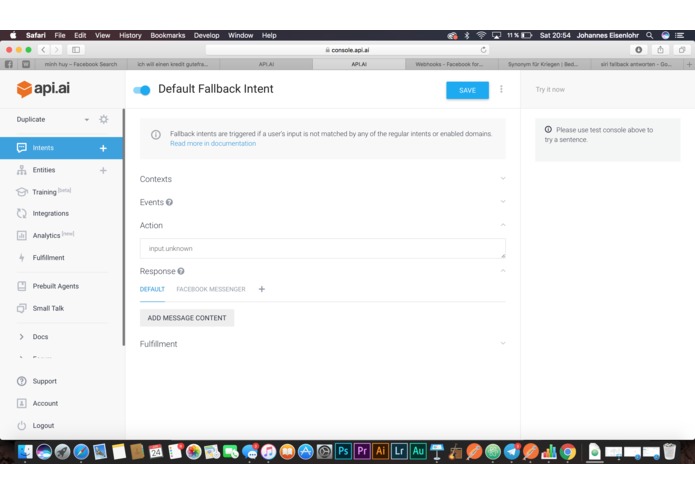Add a new entity with plus icon
This screenshot has width=695, height=494.
tap(103, 171)
